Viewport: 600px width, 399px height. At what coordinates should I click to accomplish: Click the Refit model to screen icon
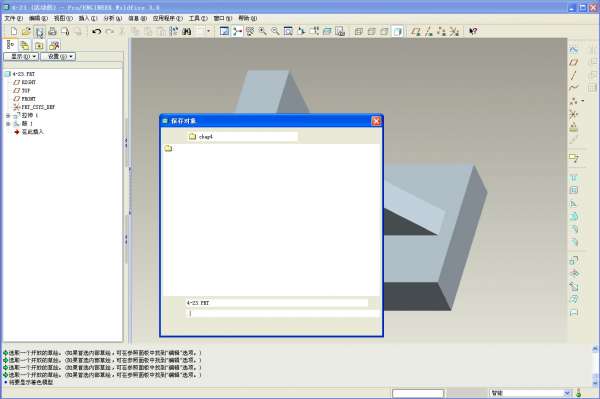[x=288, y=31]
